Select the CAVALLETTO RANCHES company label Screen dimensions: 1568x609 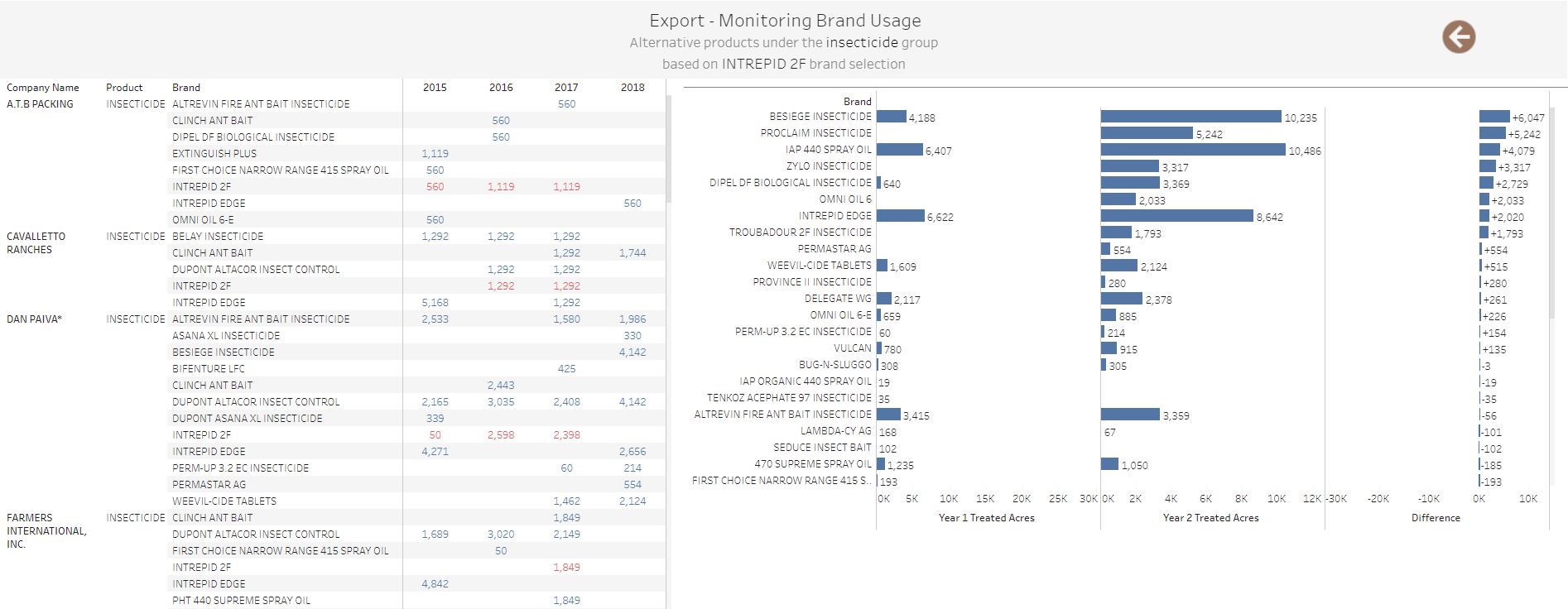(36, 242)
